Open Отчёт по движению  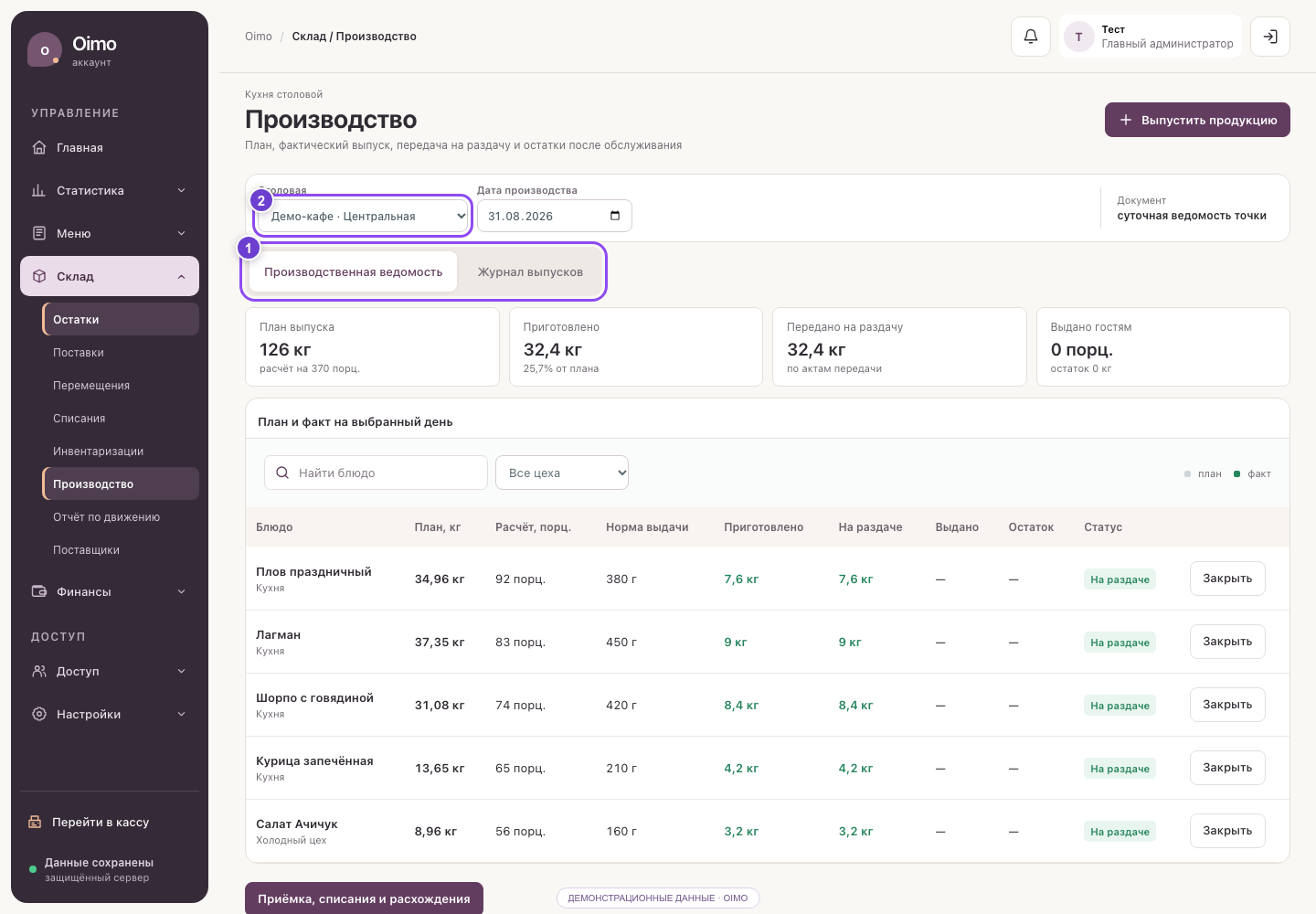[121, 516]
